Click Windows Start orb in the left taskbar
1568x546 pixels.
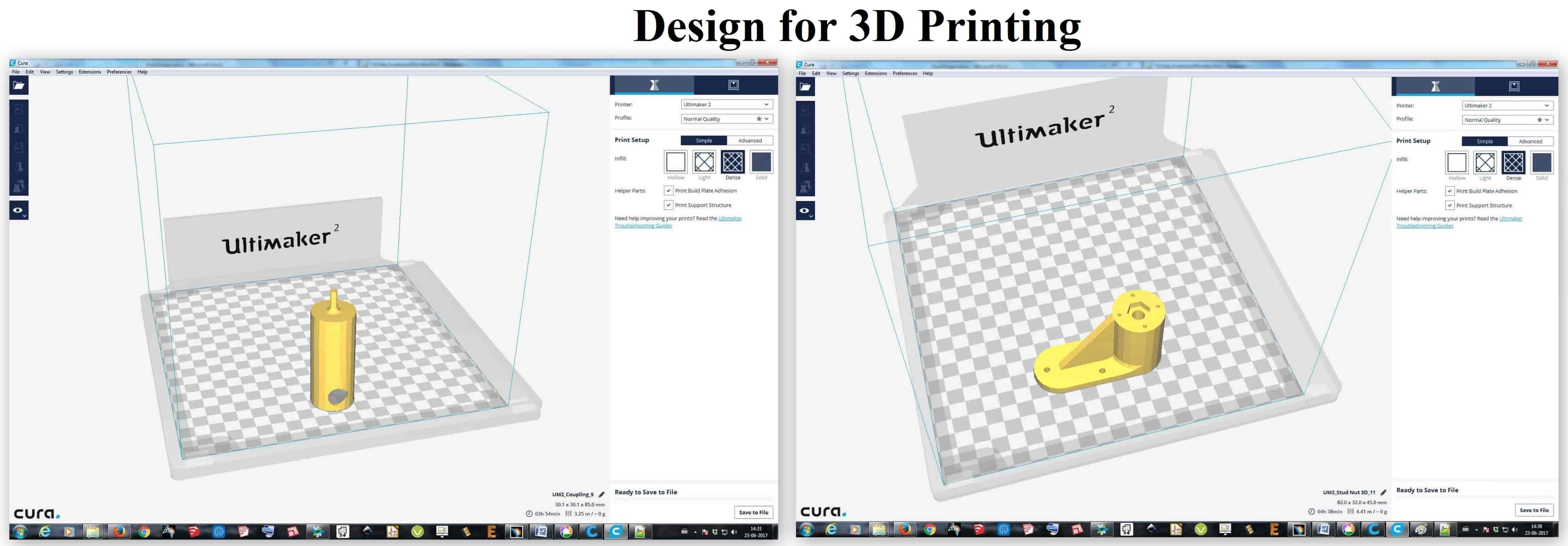tap(19, 531)
